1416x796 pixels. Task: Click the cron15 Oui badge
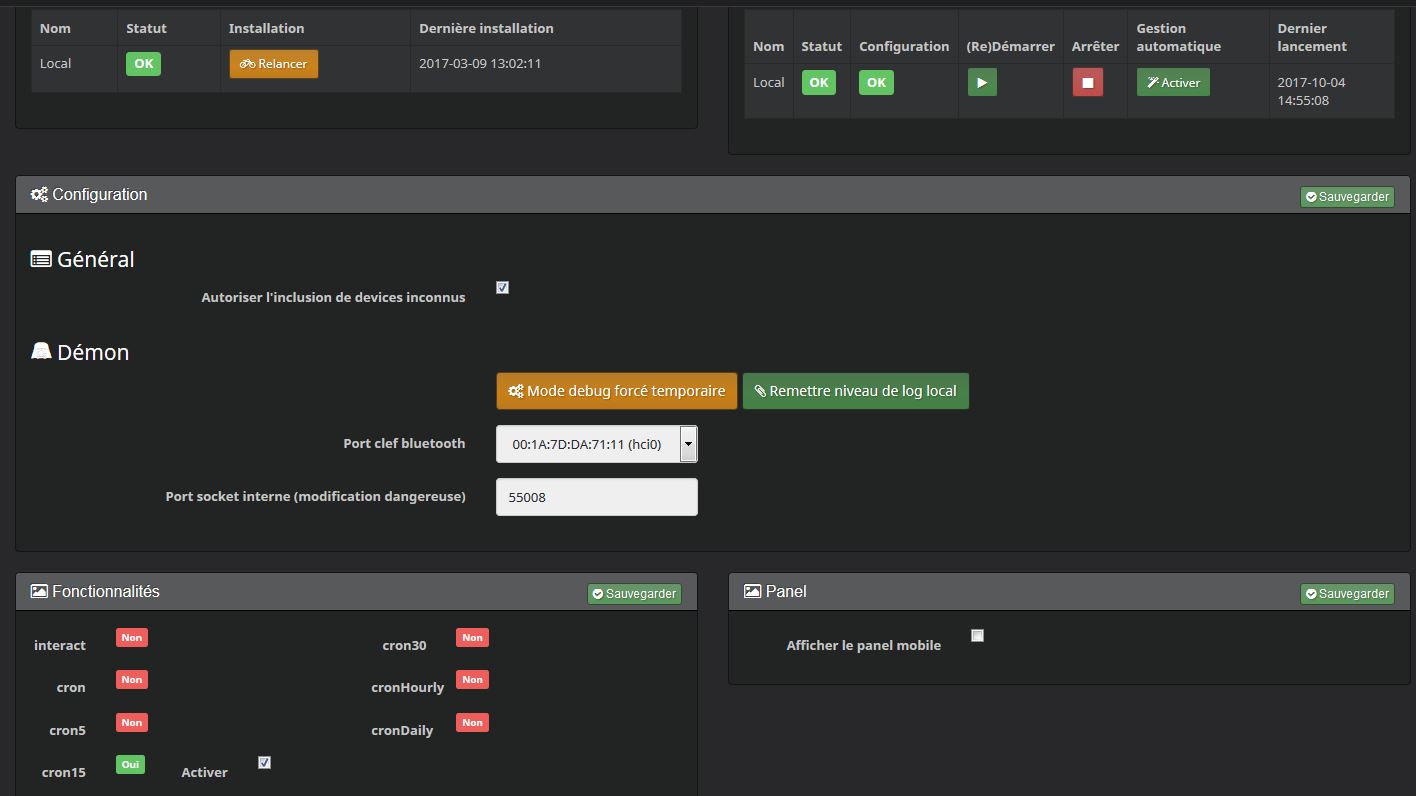pyautogui.click(x=130, y=765)
